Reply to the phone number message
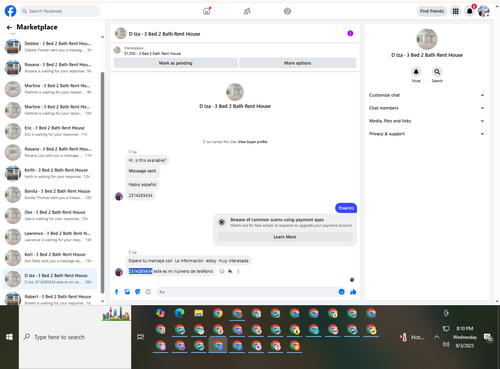 pyautogui.click(x=230, y=271)
